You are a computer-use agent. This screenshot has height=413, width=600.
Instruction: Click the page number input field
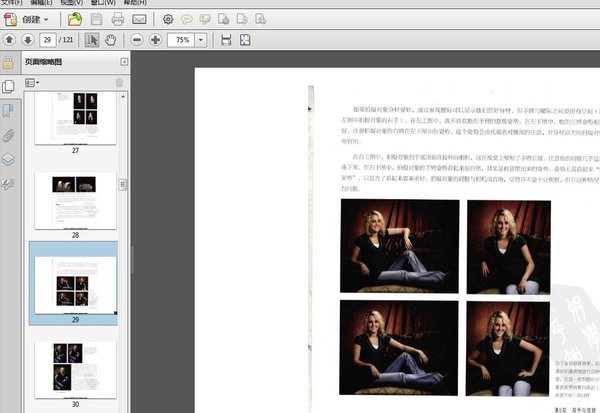pyautogui.click(x=48, y=40)
